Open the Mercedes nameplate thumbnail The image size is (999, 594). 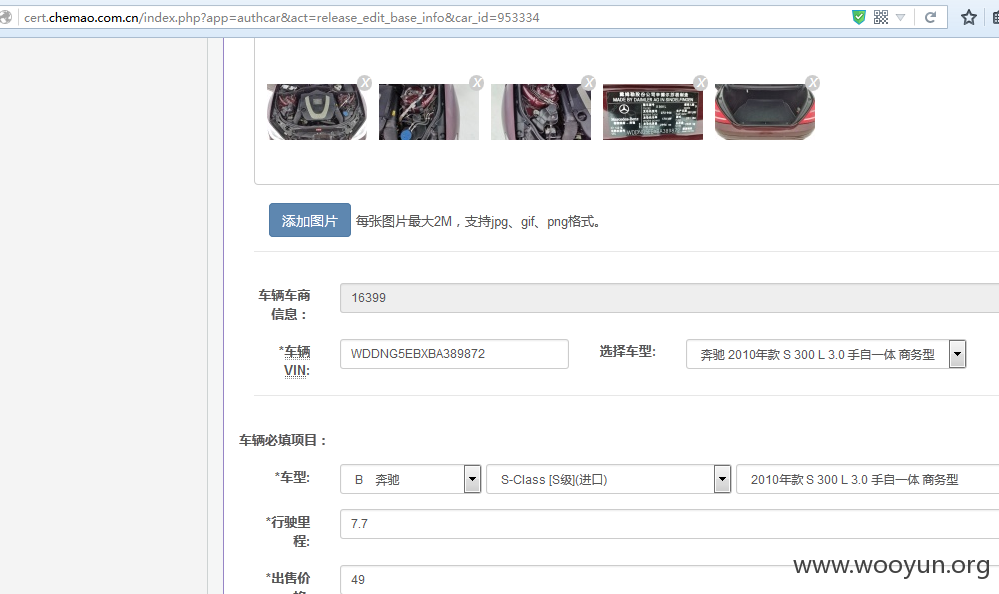653,112
